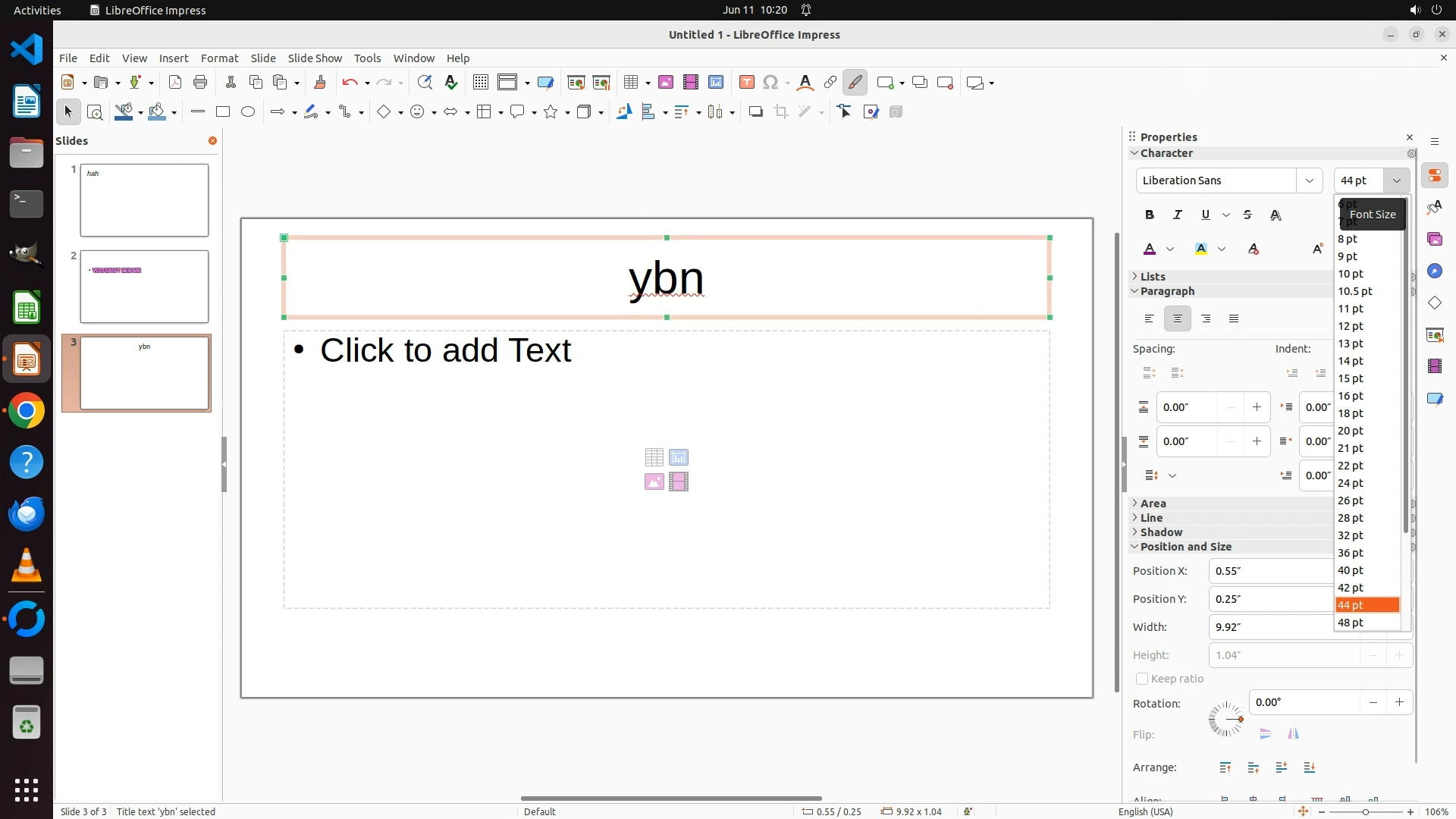Click the Print icon in toolbar
1456x819 pixels.
pos(200,83)
